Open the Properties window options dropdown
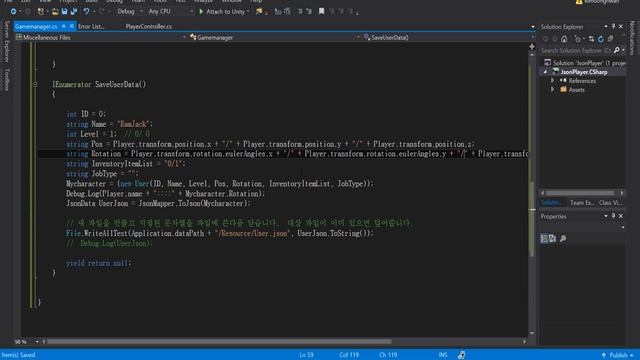The height and width of the screenshot is (360, 640). coord(606,216)
